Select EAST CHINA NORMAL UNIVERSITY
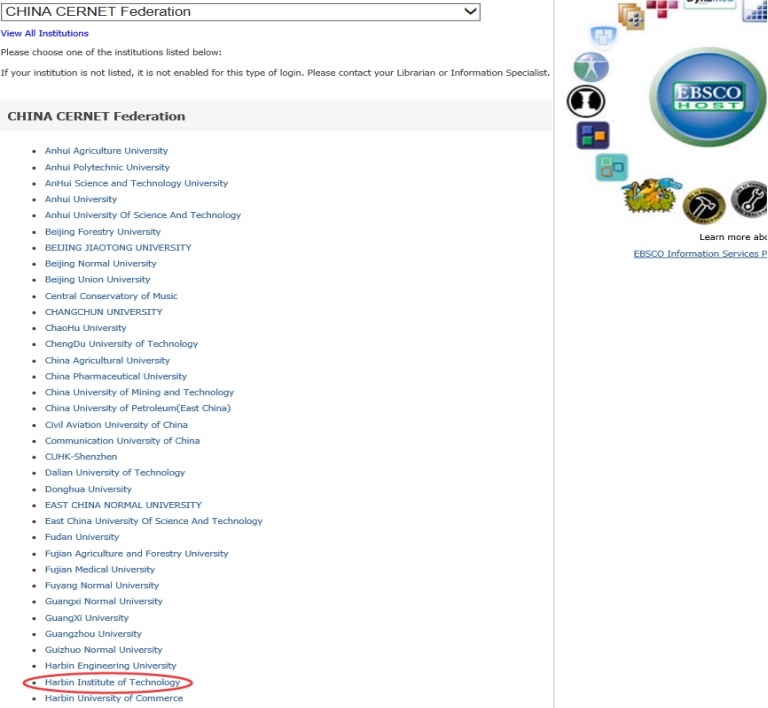 tap(123, 505)
